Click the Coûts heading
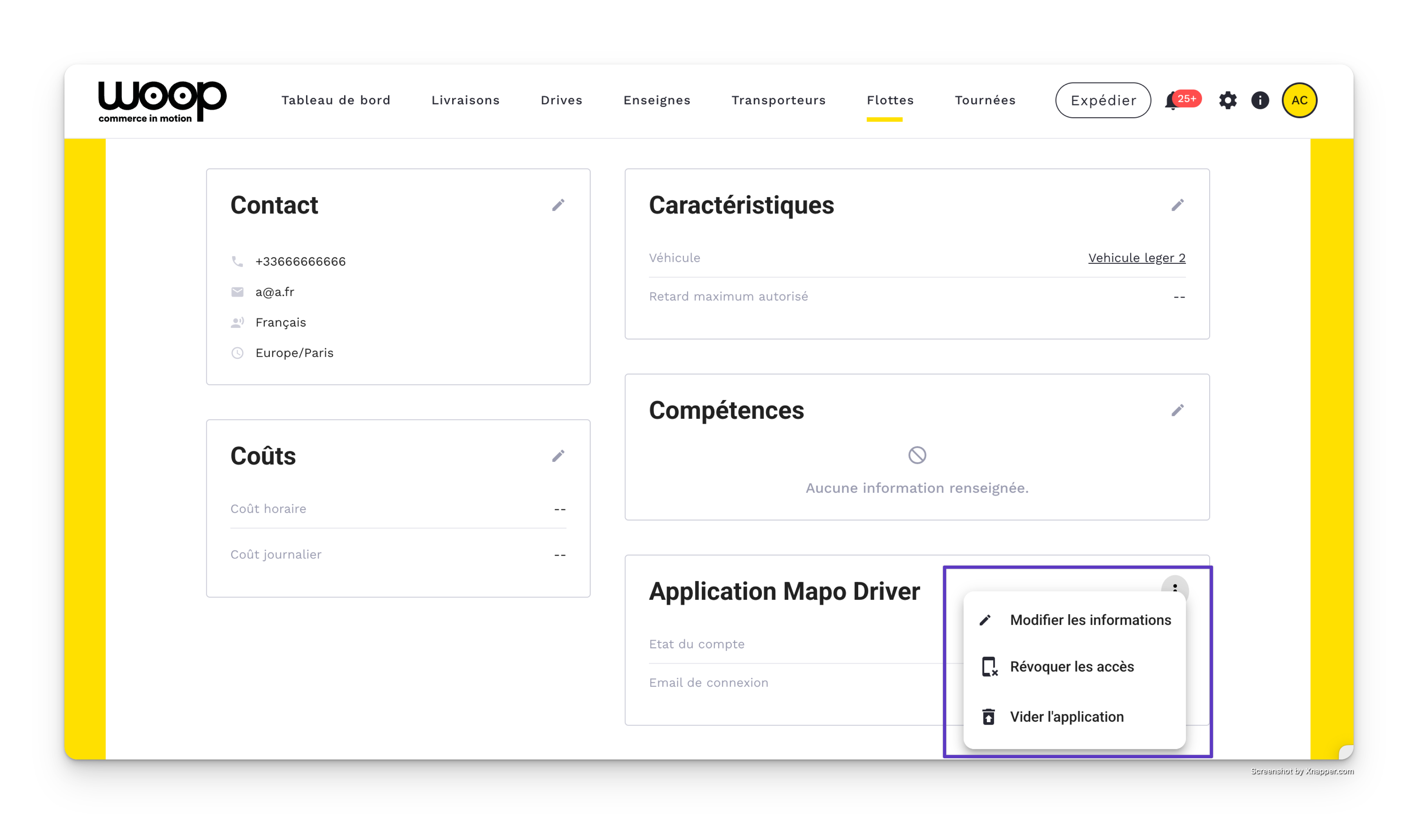Viewport: 1418px width, 840px height. pos(263,456)
